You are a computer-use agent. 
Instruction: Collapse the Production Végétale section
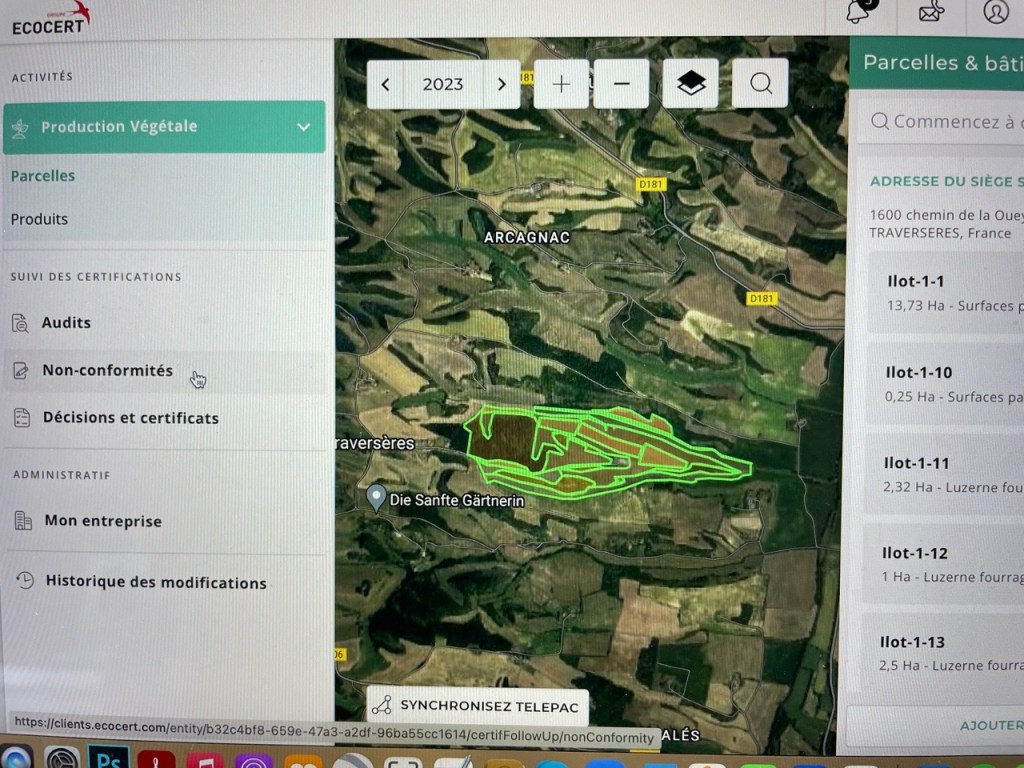pos(303,127)
